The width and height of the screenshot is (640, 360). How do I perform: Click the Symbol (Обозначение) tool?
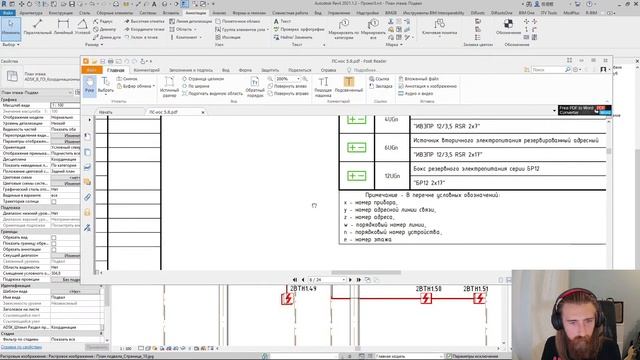508,27
